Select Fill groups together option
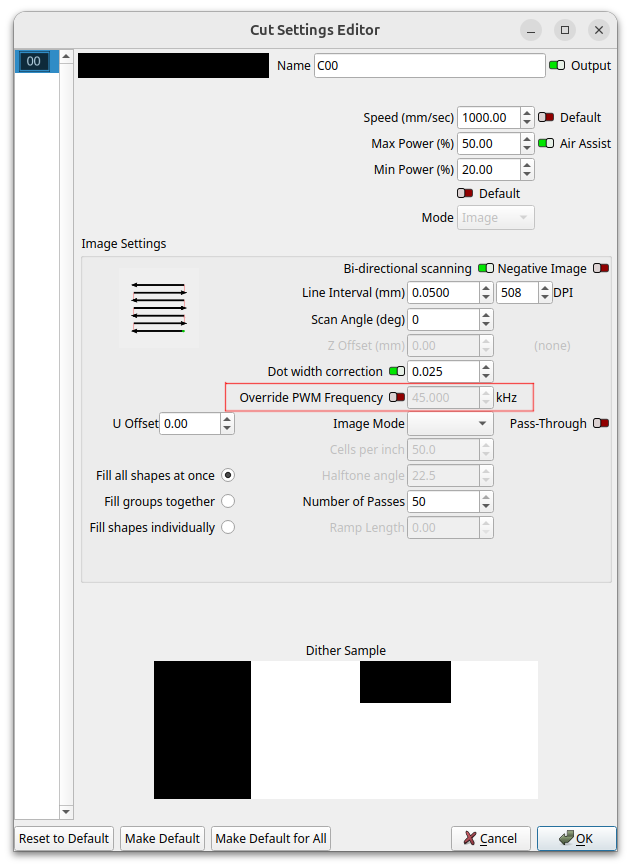This screenshot has width=631, height=868. 228,501
